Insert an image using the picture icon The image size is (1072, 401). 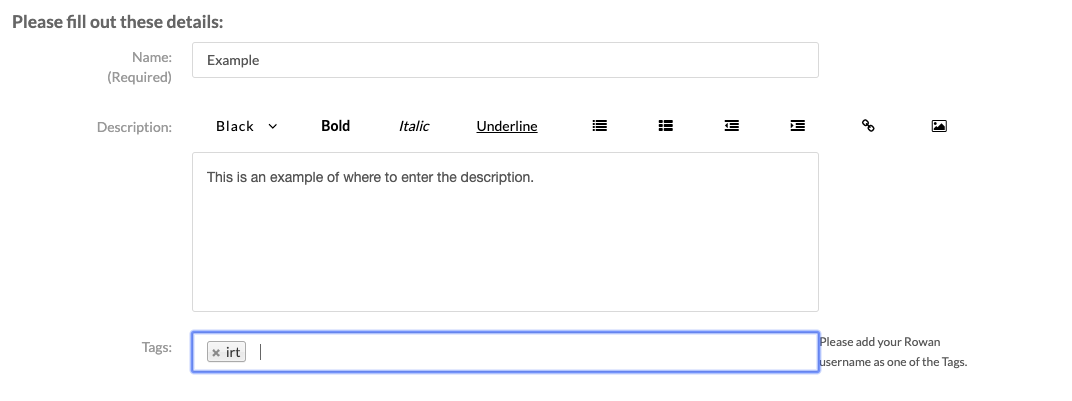pyautogui.click(x=939, y=126)
